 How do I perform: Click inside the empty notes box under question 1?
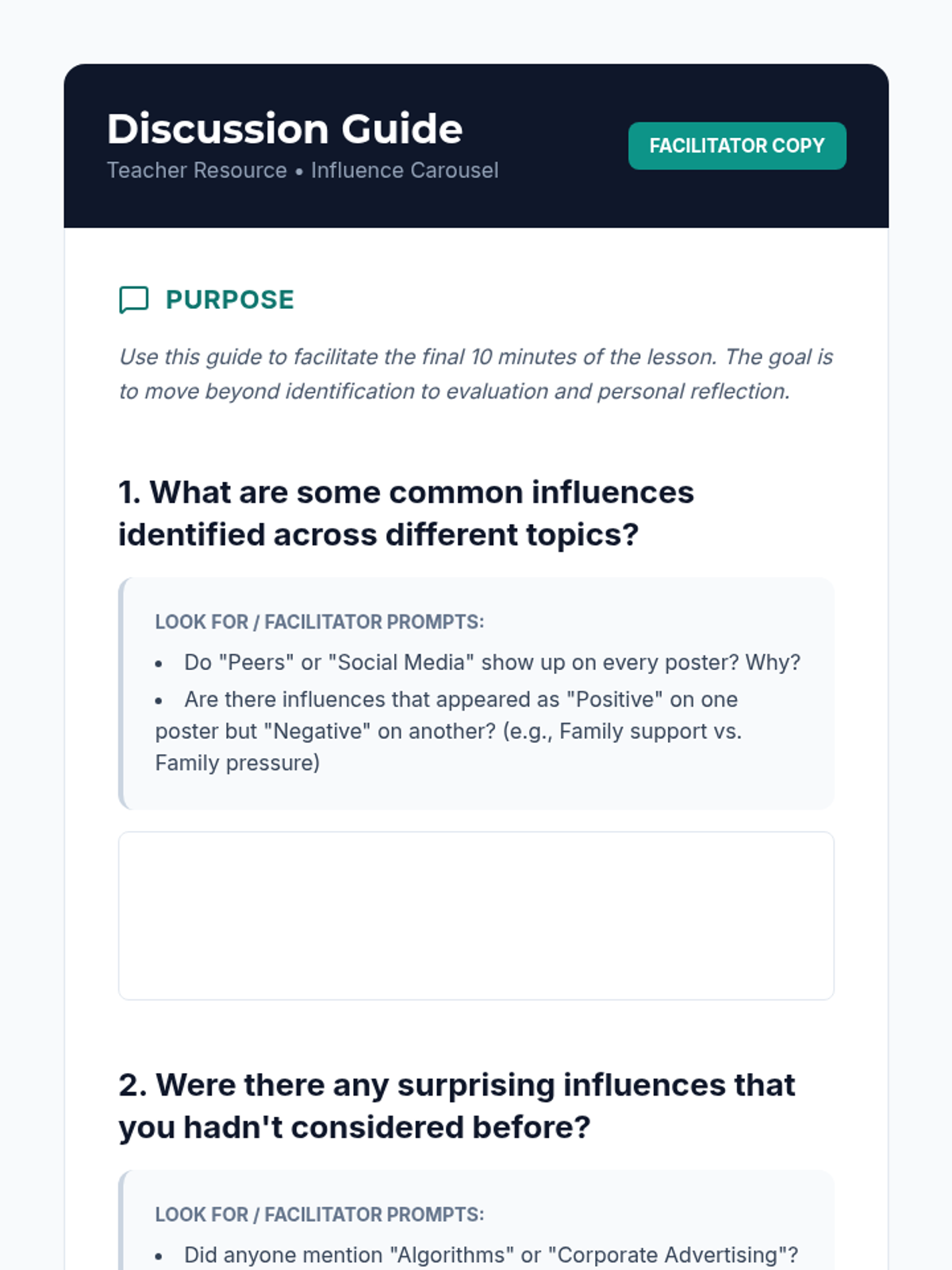pyautogui.click(x=476, y=916)
